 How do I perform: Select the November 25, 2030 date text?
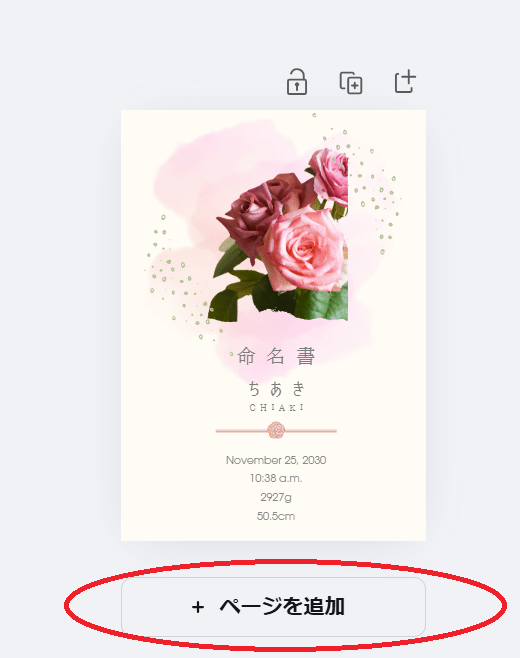[x=276, y=460]
